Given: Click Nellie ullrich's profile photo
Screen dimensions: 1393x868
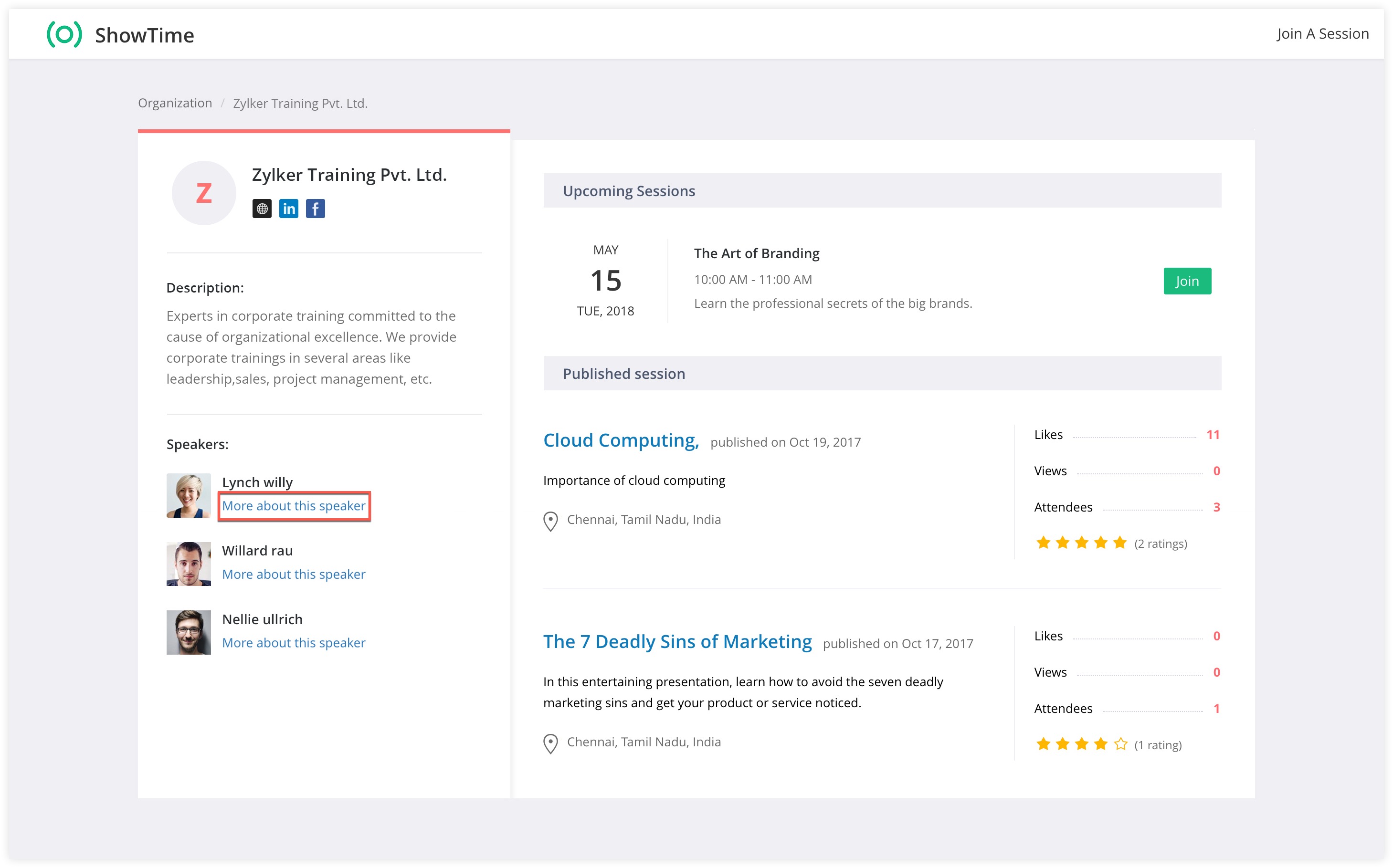Looking at the screenshot, I should (x=189, y=632).
